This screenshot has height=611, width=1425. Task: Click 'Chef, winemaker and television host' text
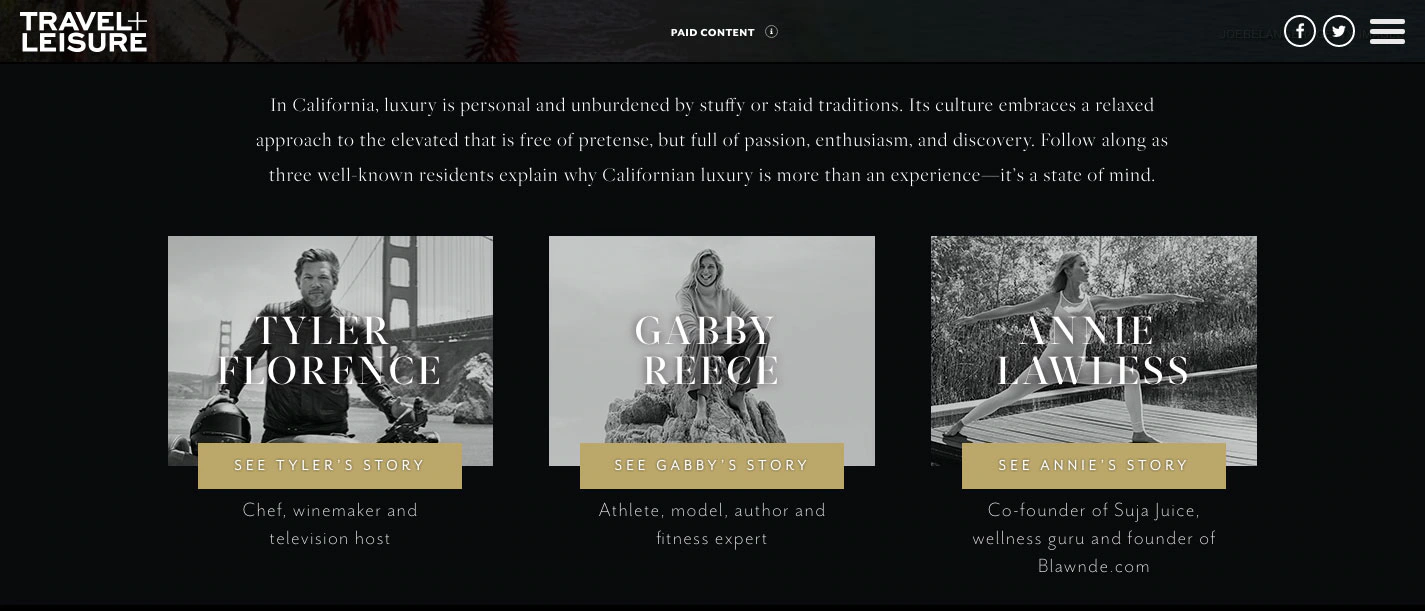coord(330,524)
